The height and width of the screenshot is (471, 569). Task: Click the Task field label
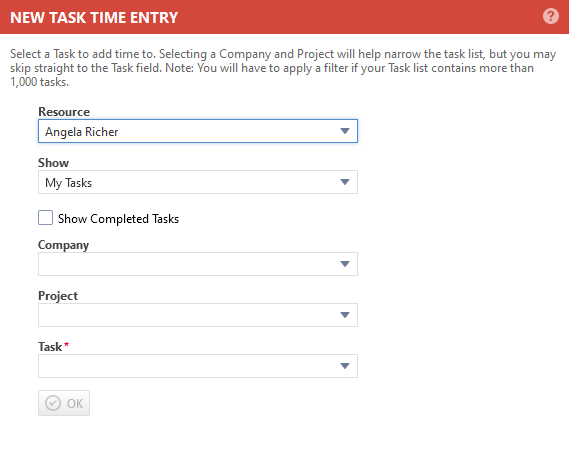(50, 347)
